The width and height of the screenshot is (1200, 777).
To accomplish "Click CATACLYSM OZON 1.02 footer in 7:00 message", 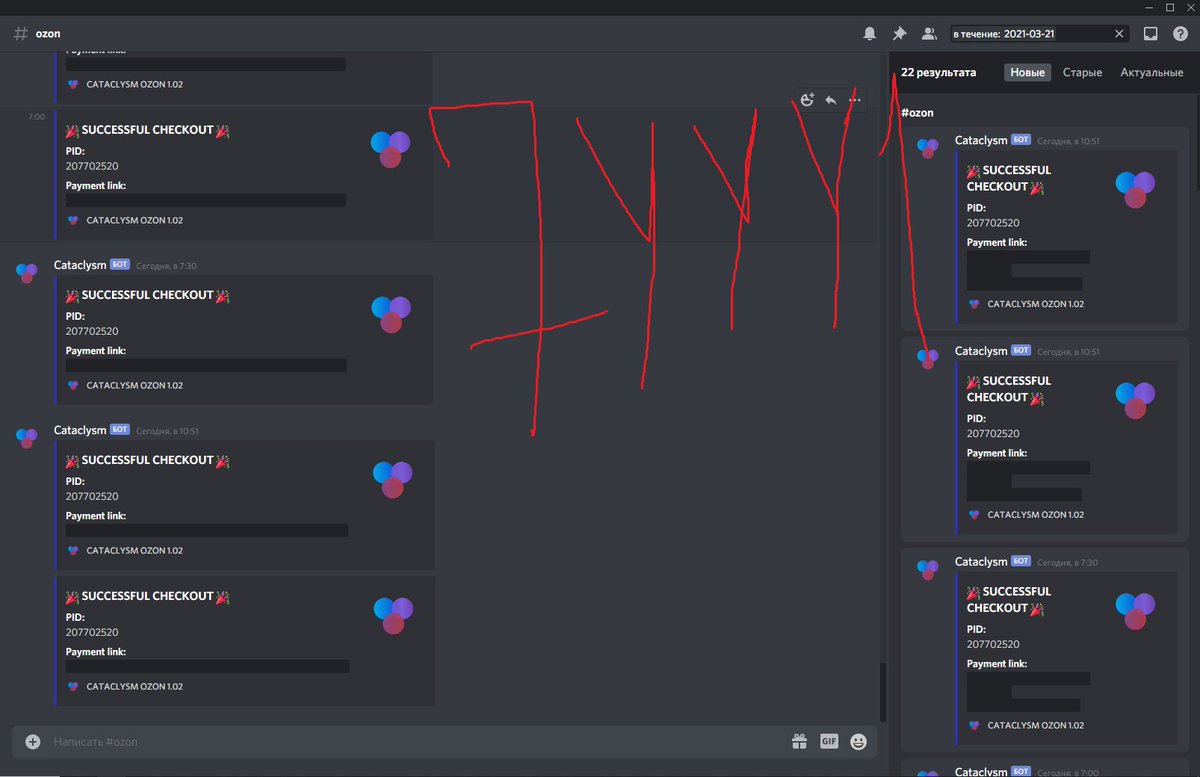I will coord(134,220).
